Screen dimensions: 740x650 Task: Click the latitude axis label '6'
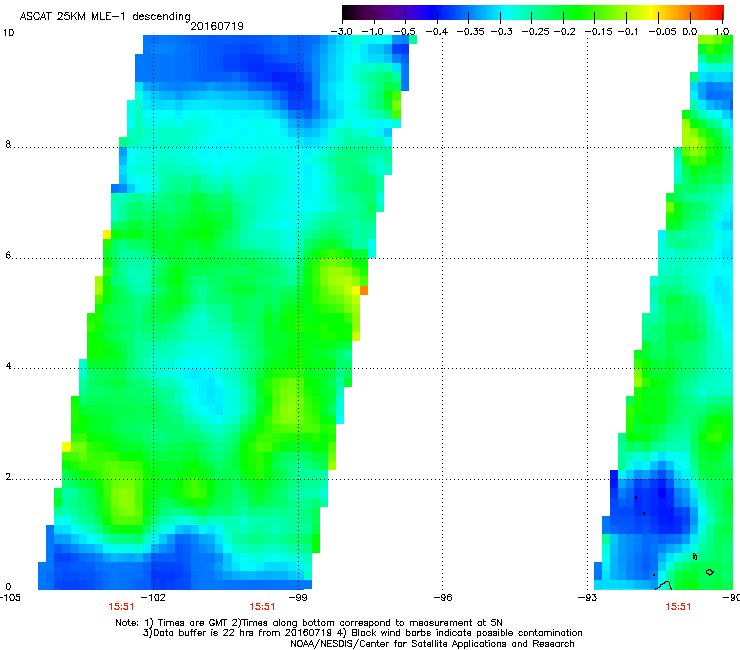(8, 255)
